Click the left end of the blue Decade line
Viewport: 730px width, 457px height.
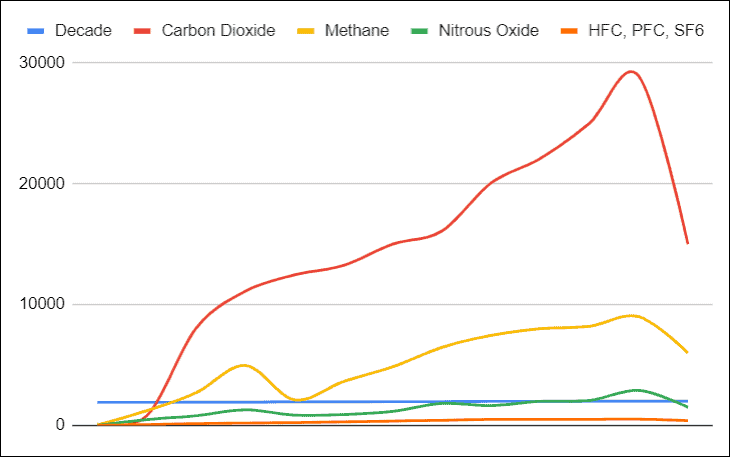pyautogui.click(x=99, y=402)
